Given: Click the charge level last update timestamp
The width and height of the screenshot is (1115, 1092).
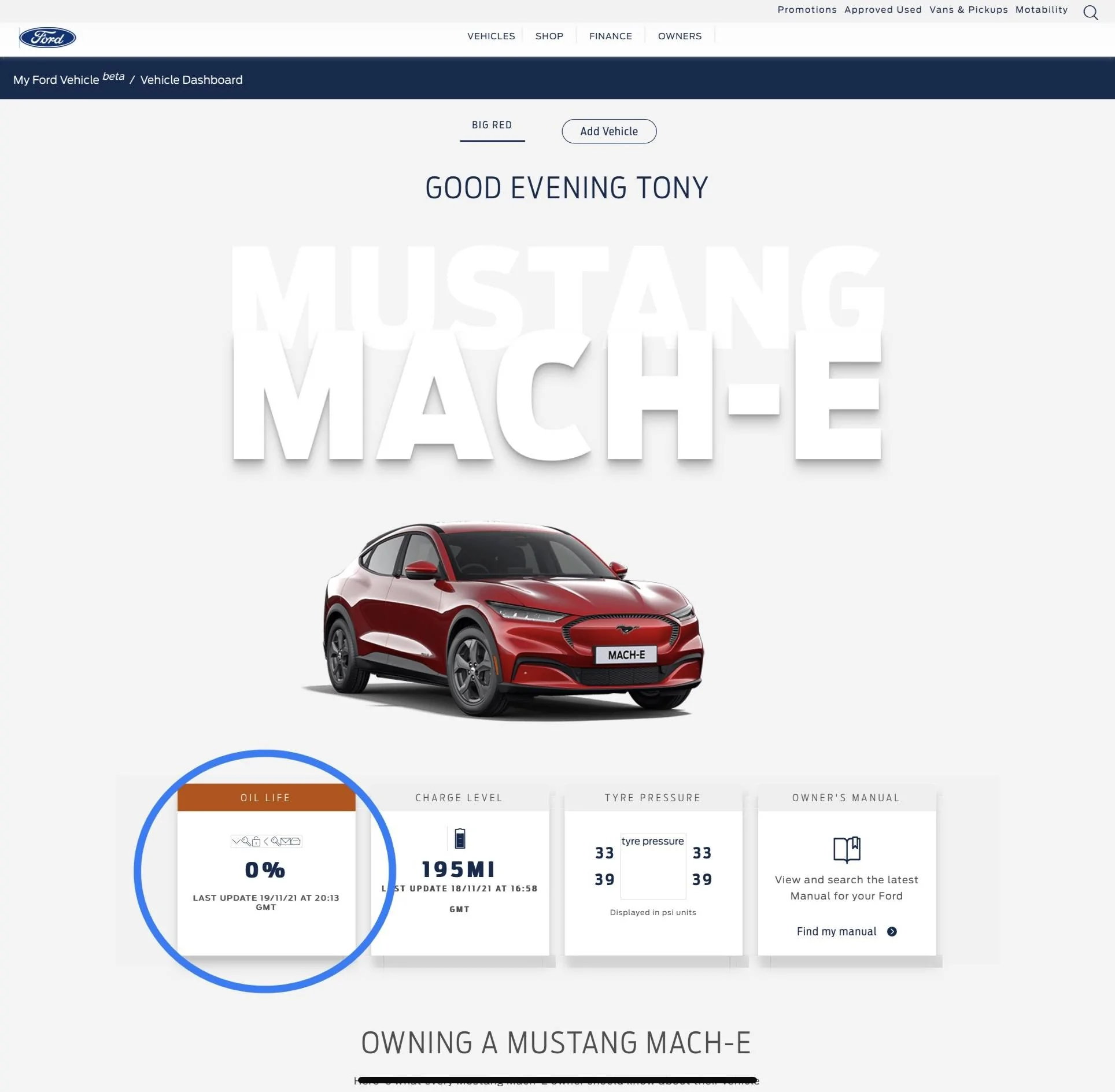Looking at the screenshot, I should point(460,898).
